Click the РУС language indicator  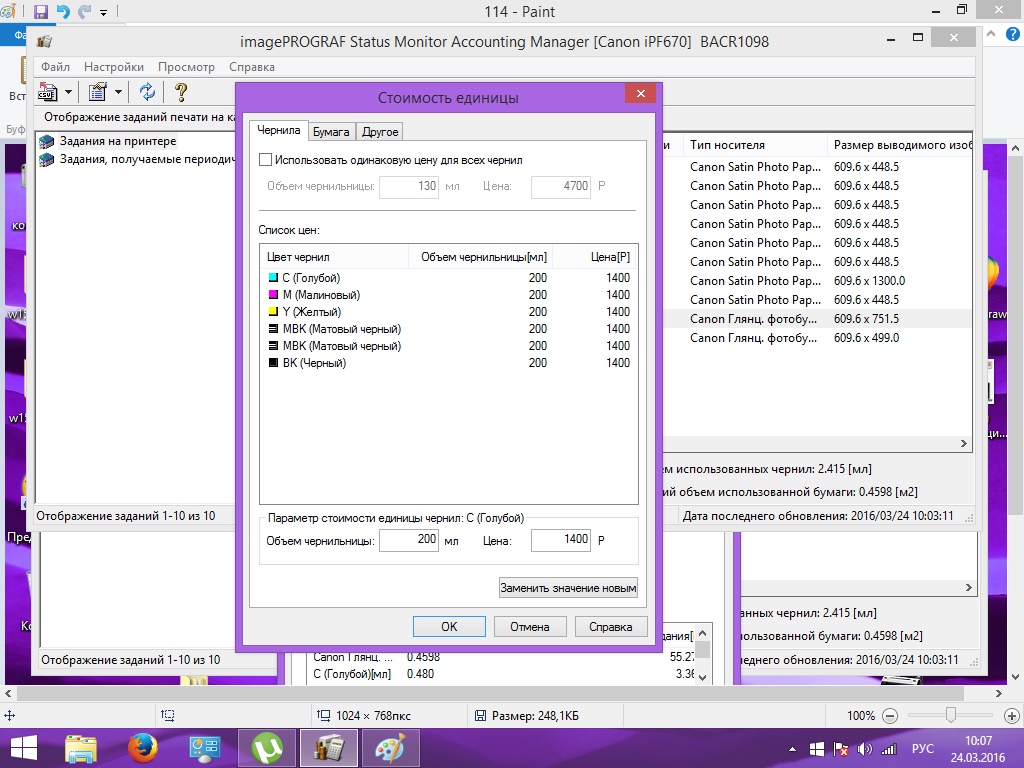(922, 749)
